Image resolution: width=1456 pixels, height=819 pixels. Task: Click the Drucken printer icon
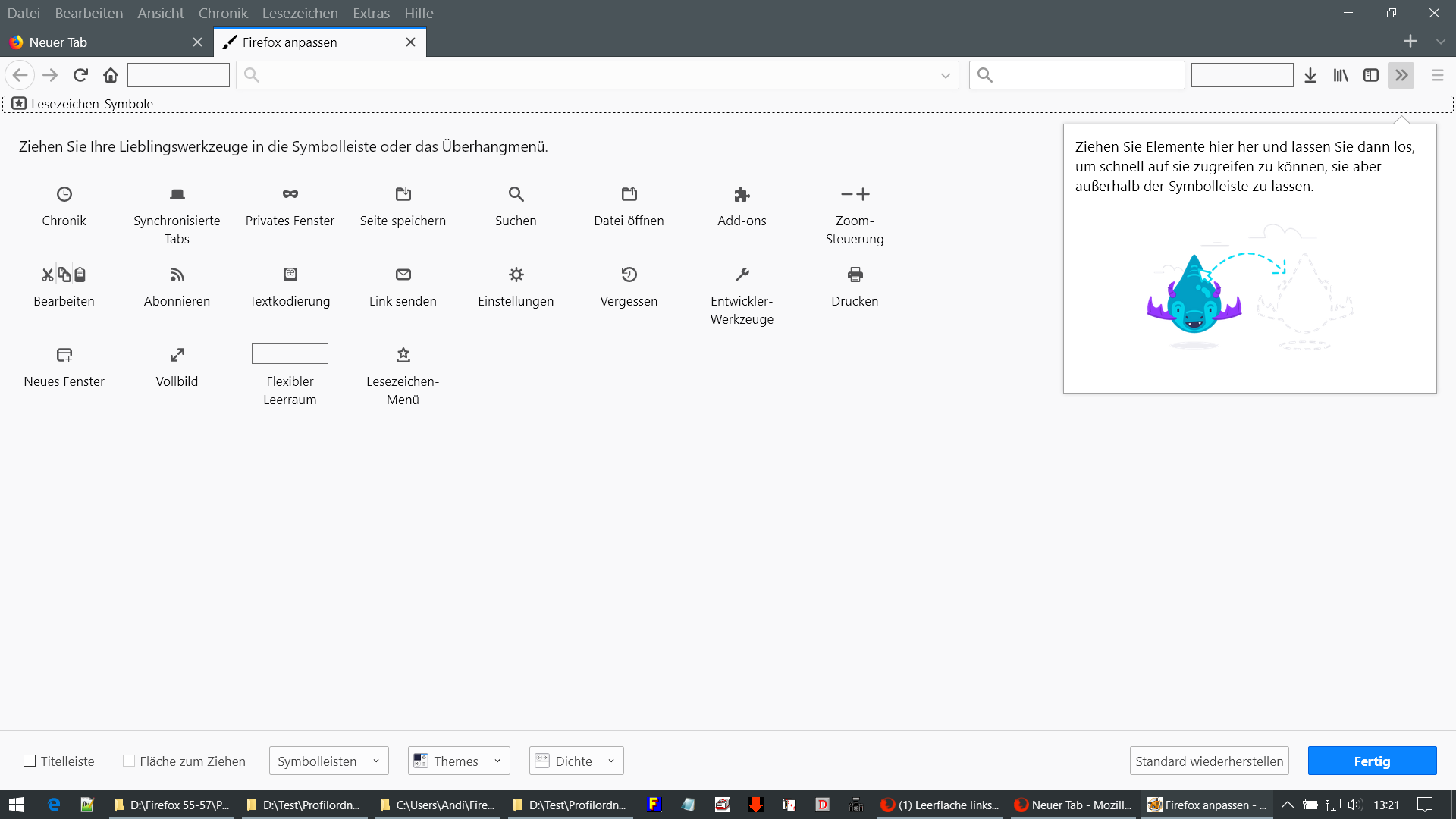tap(855, 275)
